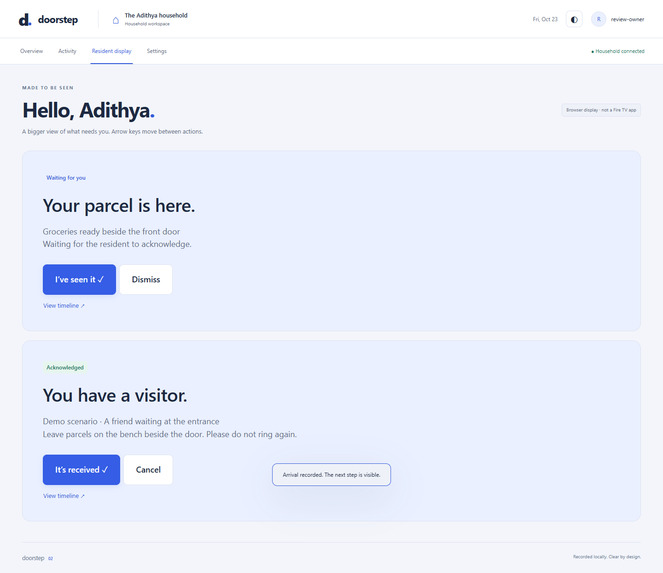Image resolution: width=663 pixels, height=573 pixels.
Task: Click the Browser display not a Fire TV app badge
Action: tap(601, 110)
